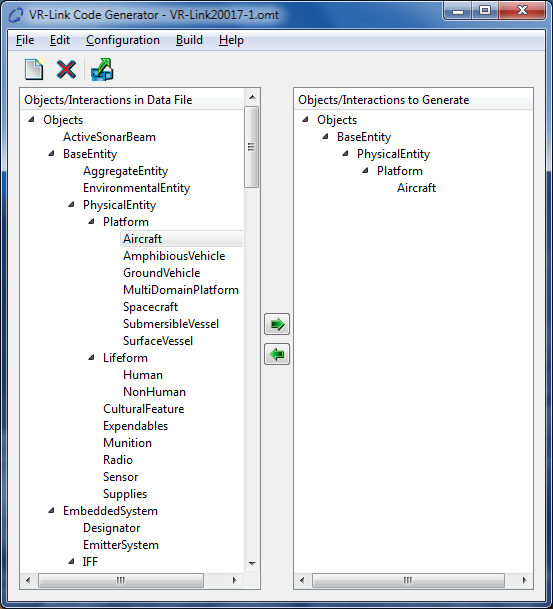Select Spacecraft in the tree
The height and width of the screenshot is (609, 553).
point(150,307)
